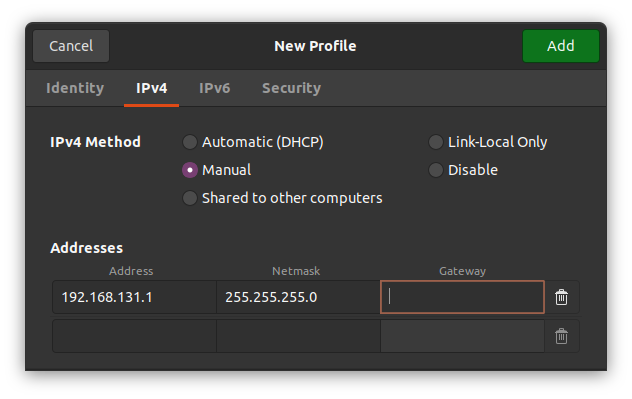Click the empty Address field in second row
Viewport: 632px width, 399px height.
(134, 336)
